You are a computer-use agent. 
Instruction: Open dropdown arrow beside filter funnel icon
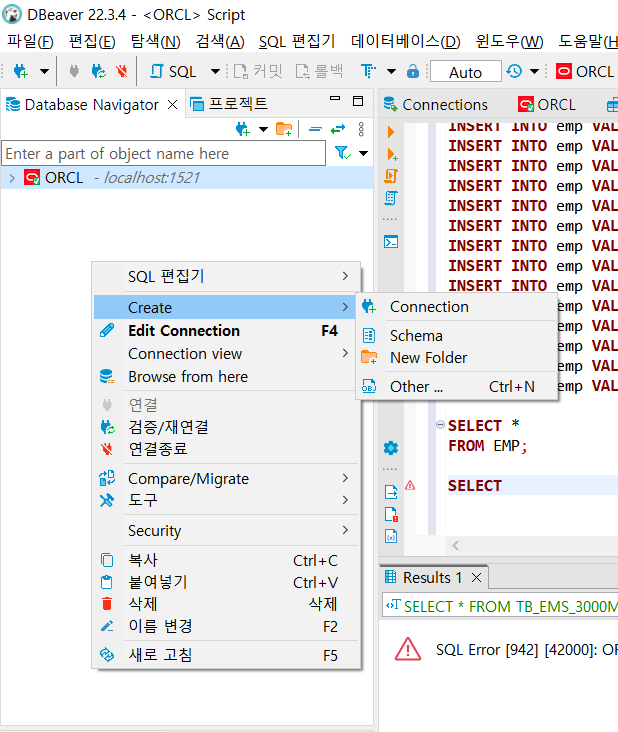tap(363, 153)
